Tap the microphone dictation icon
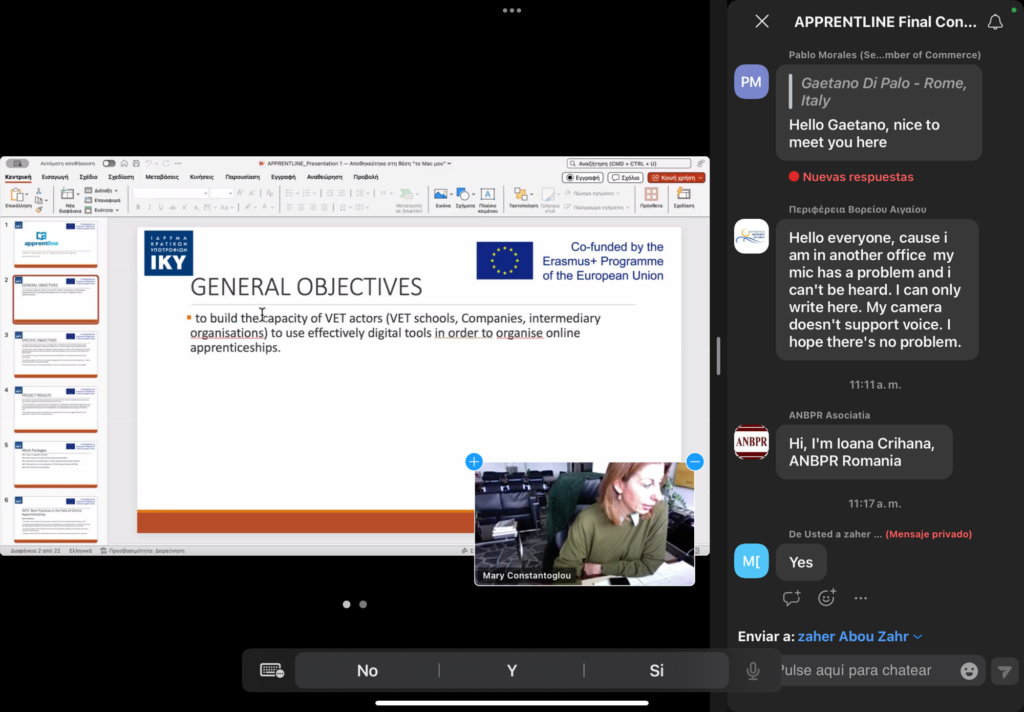The height and width of the screenshot is (712, 1024). click(x=753, y=671)
